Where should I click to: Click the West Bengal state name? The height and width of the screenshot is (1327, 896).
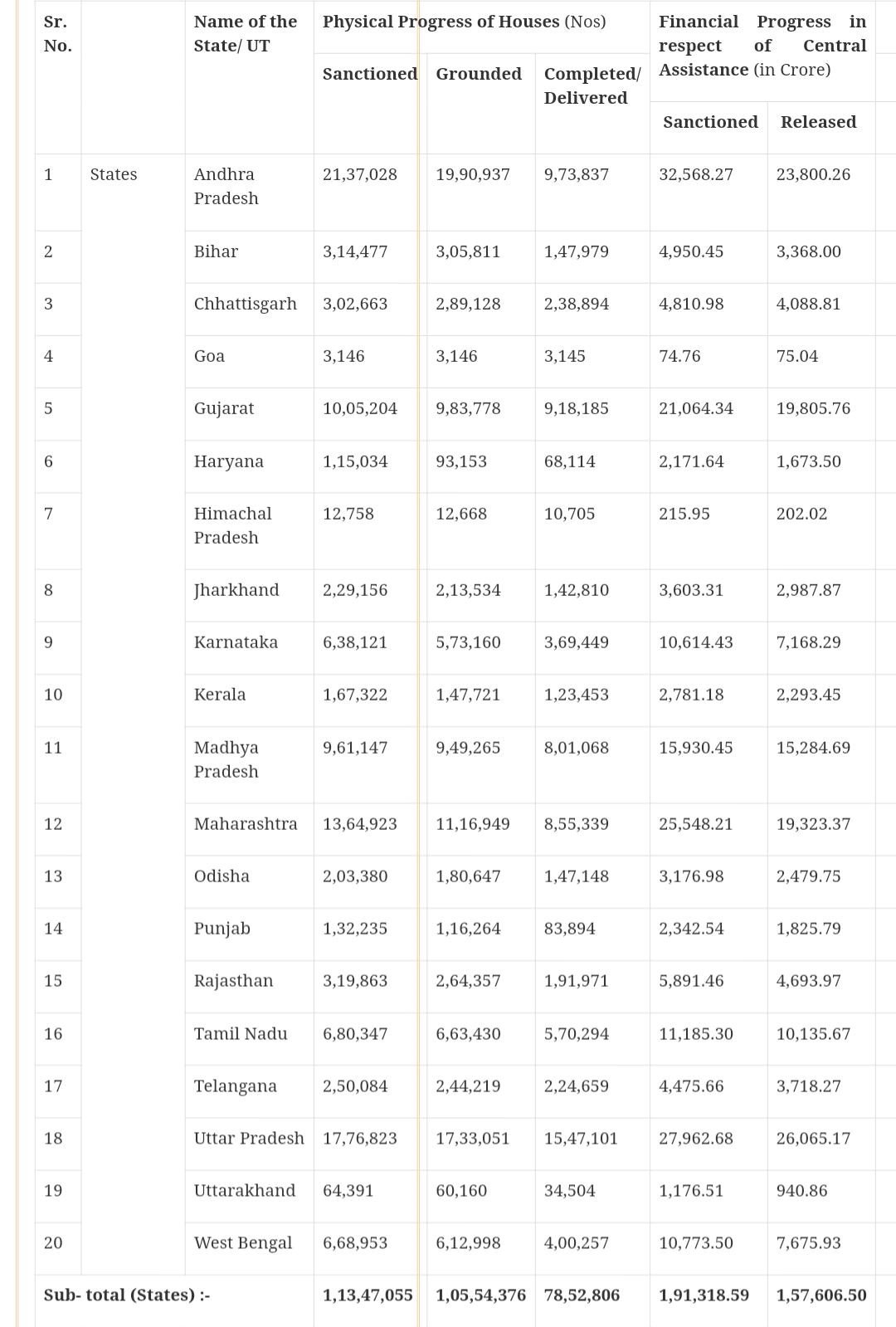242,1243
